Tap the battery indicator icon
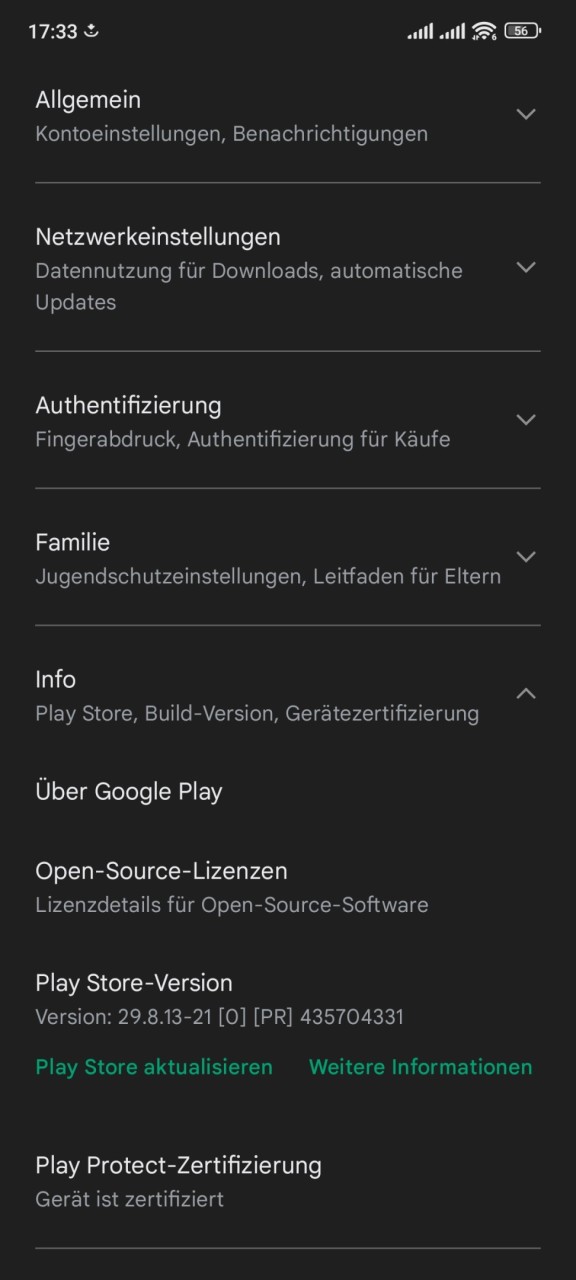The height and width of the screenshot is (1280, 576). click(522, 31)
